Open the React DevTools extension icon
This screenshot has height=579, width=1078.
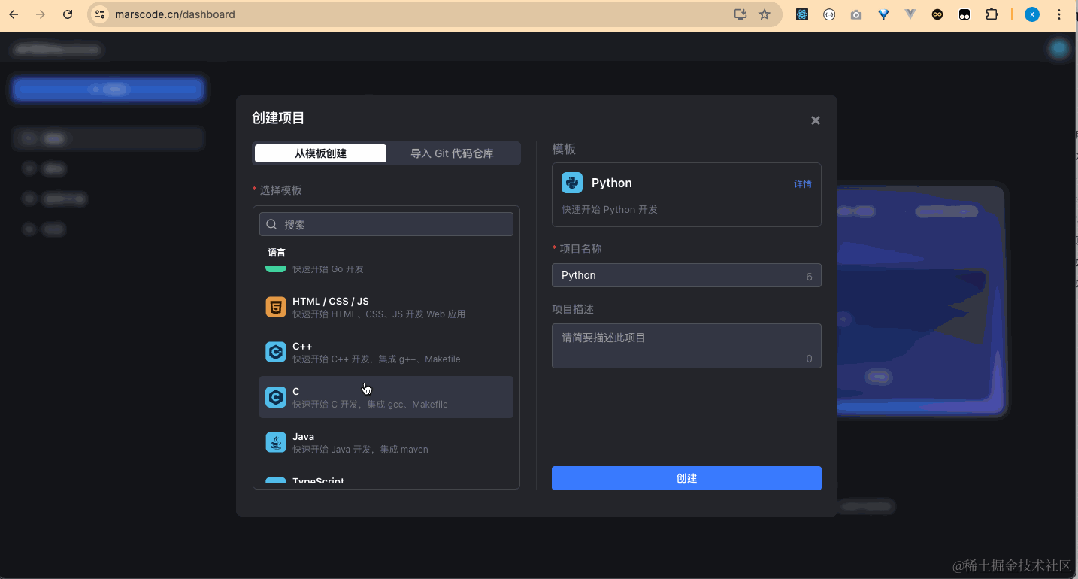tap(802, 14)
